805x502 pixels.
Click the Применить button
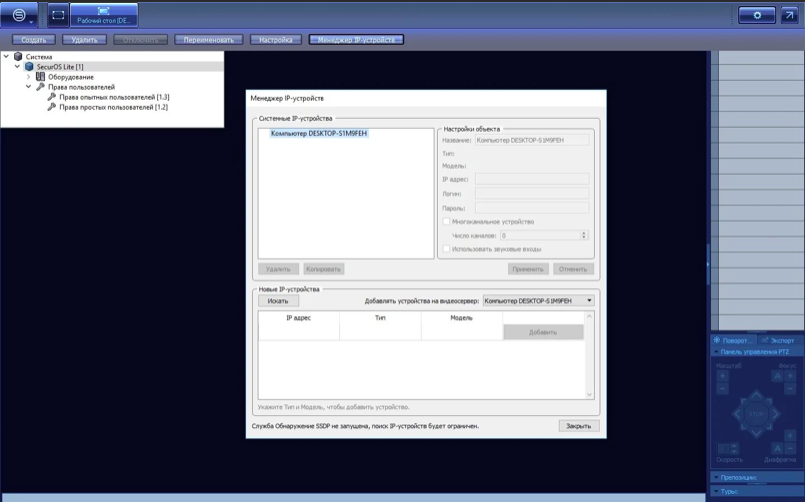[x=528, y=269]
